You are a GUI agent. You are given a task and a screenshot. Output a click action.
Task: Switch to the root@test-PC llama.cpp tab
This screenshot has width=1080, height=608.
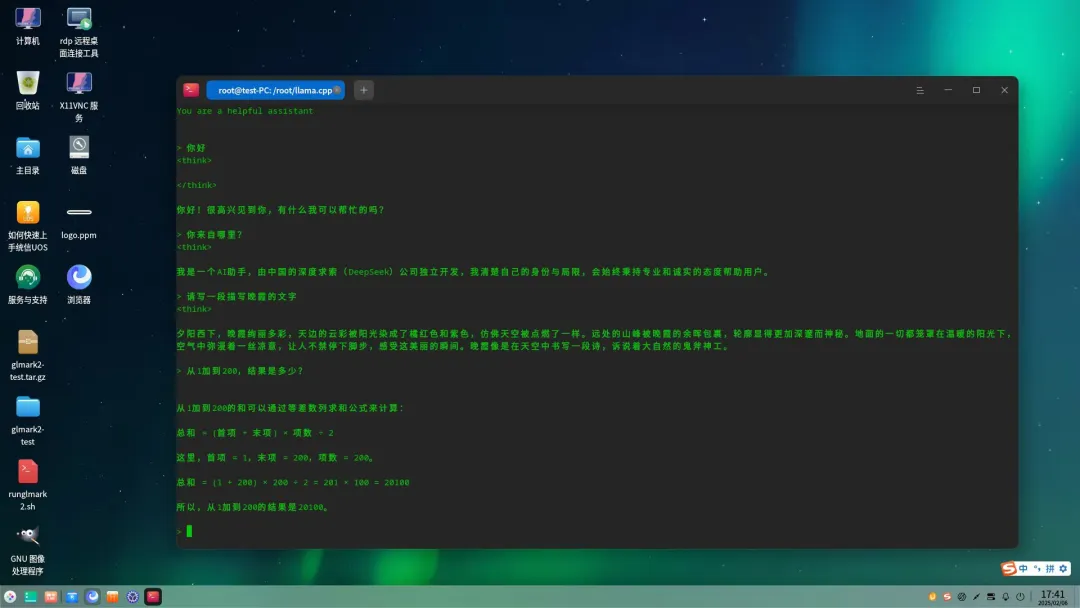274,90
